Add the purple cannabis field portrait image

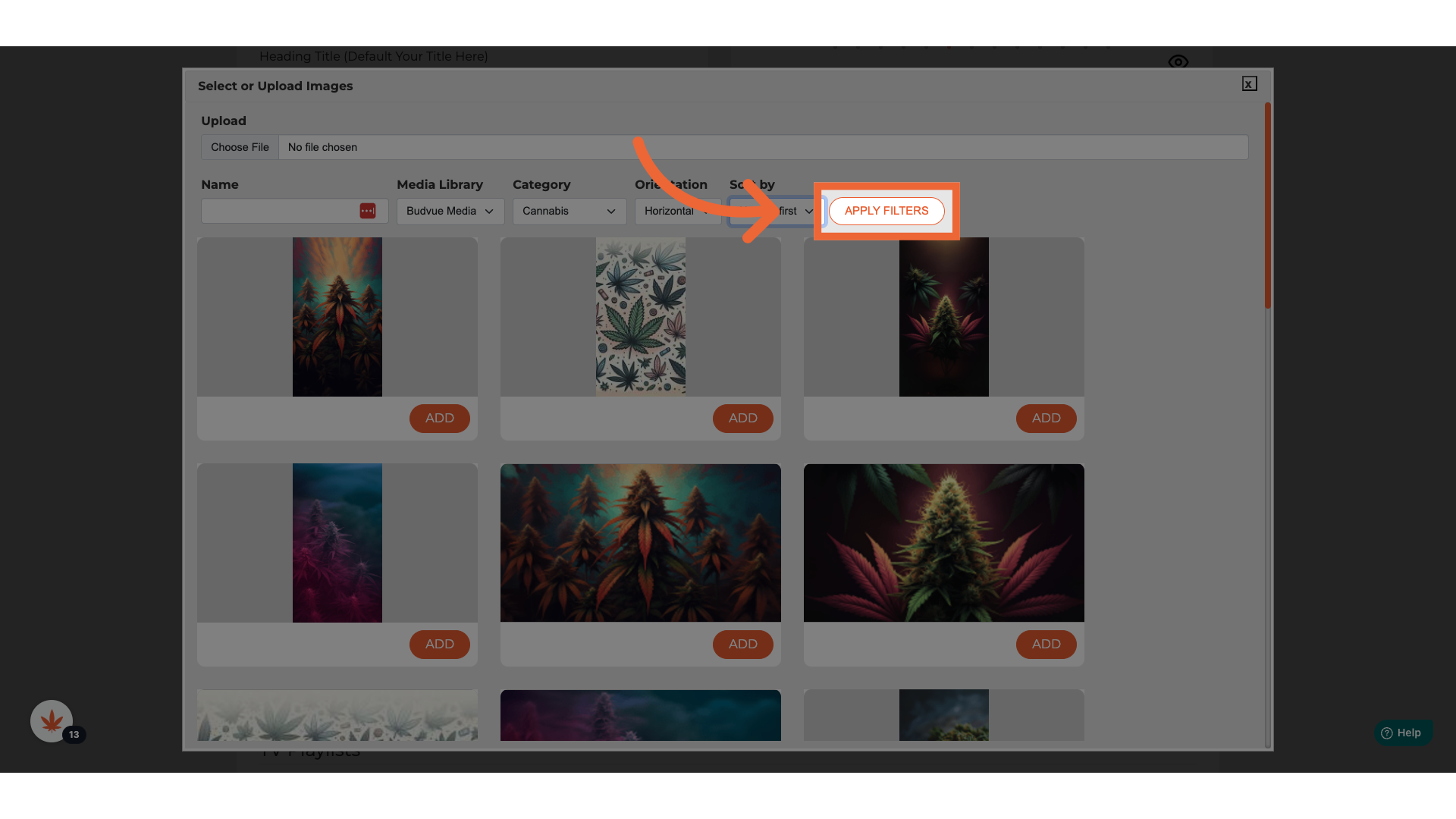click(439, 644)
